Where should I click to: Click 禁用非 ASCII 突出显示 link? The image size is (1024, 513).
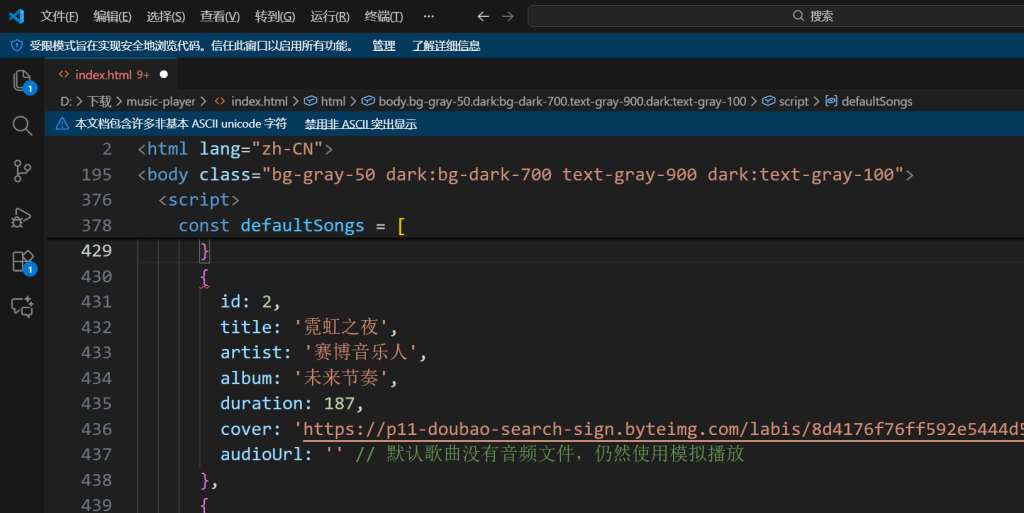tap(360, 124)
